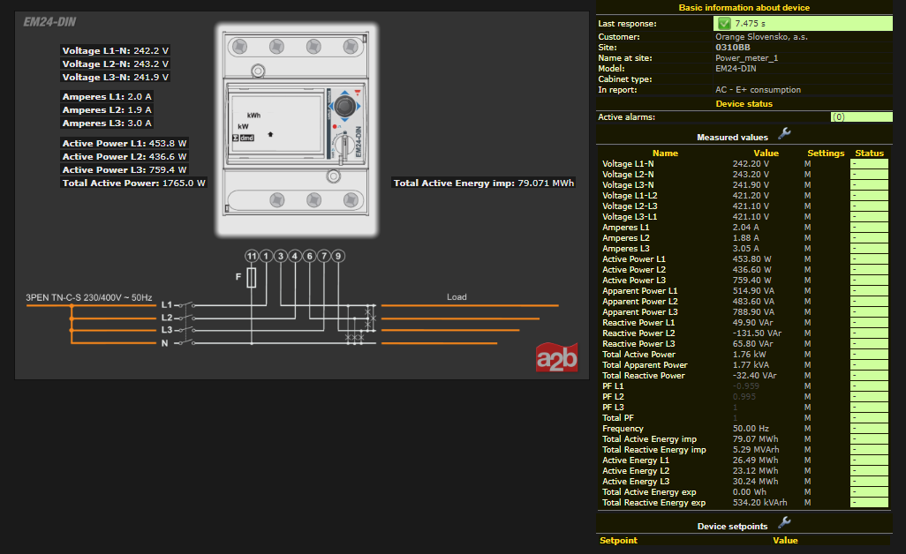Click the Total Active Energy imp overlay label
Image resolution: width=906 pixels, height=554 pixels.
click(x=484, y=183)
